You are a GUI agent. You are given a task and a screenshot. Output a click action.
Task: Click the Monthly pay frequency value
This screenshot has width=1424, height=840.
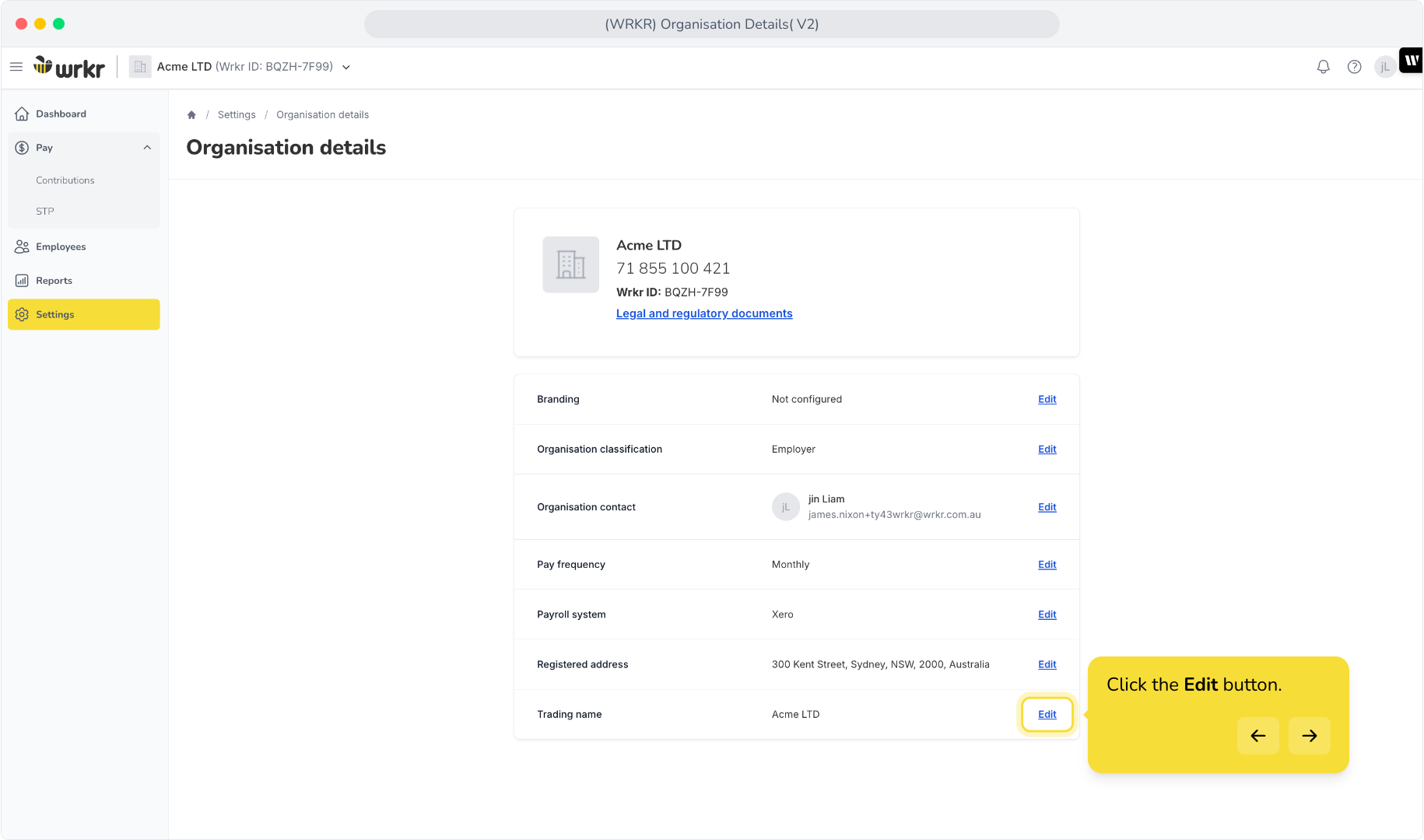(x=791, y=565)
